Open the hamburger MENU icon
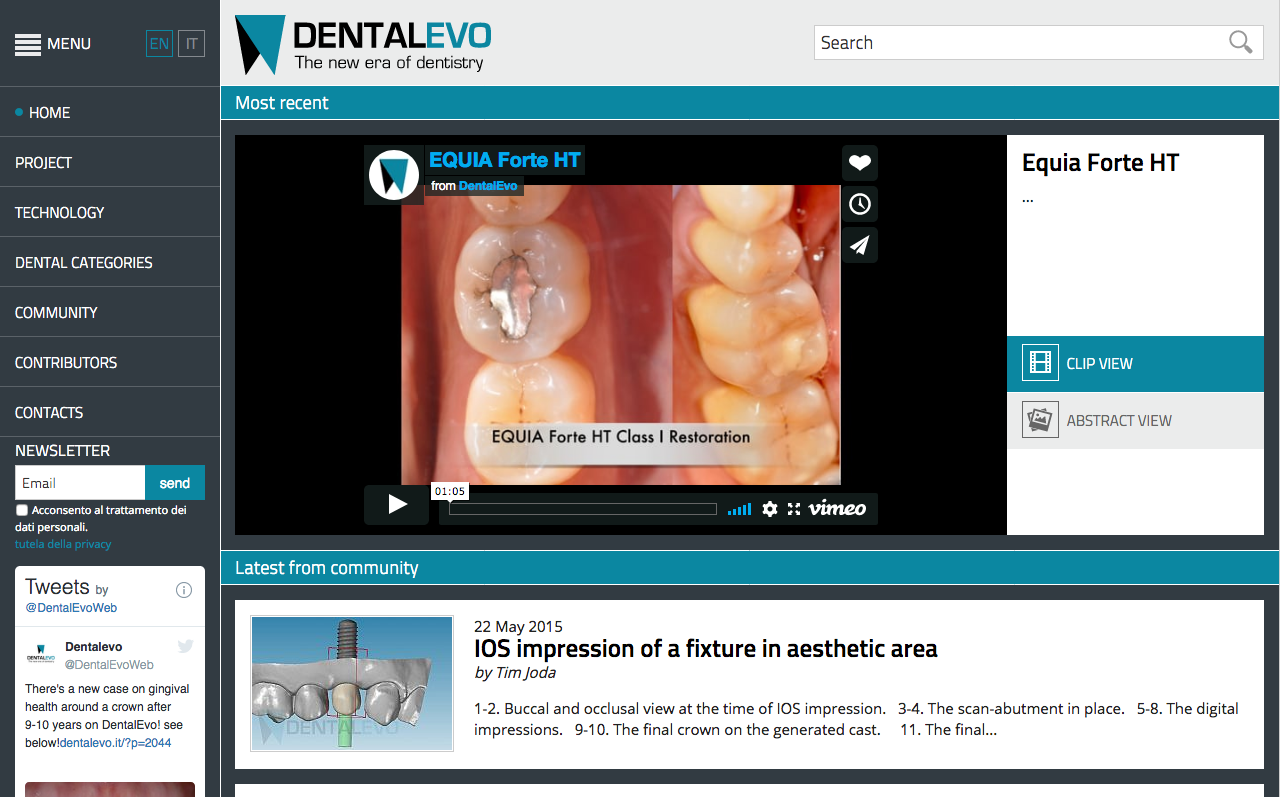The image size is (1280, 797). pyautogui.click(x=28, y=44)
